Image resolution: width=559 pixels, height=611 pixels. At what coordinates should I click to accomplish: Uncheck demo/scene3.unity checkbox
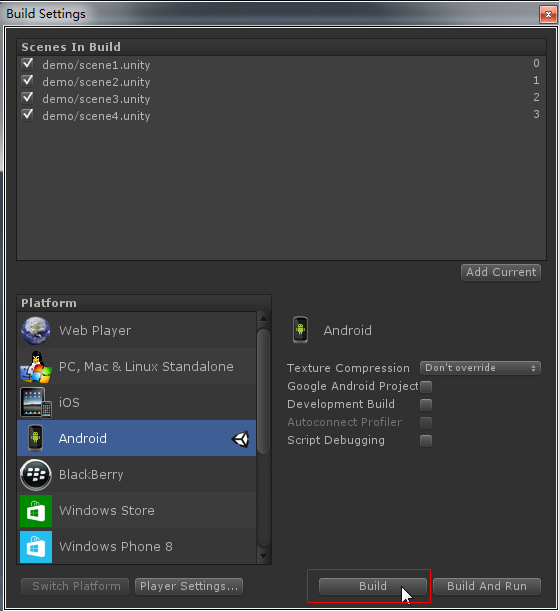click(27, 98)
